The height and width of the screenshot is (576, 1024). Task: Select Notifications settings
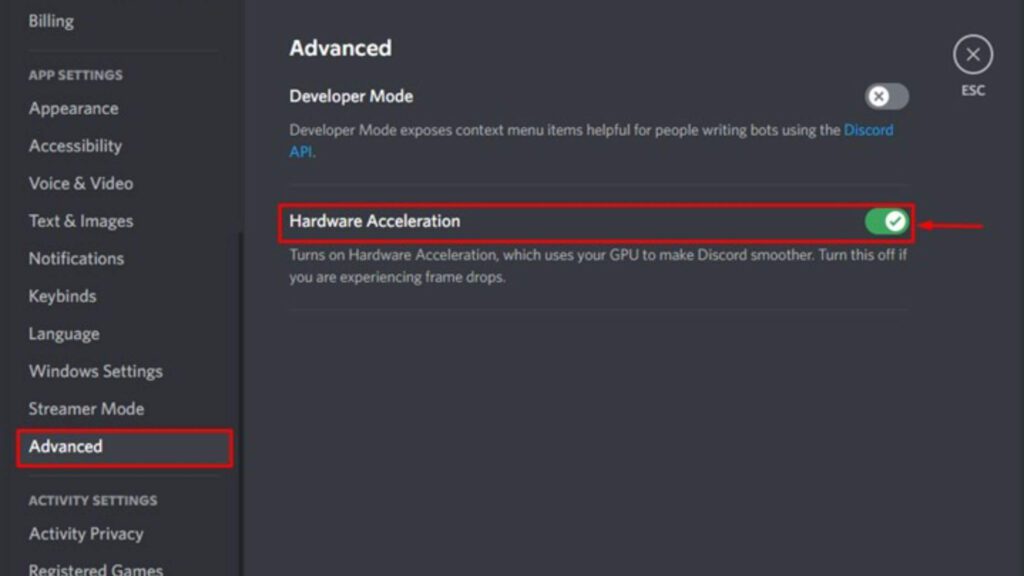(75, 258)
